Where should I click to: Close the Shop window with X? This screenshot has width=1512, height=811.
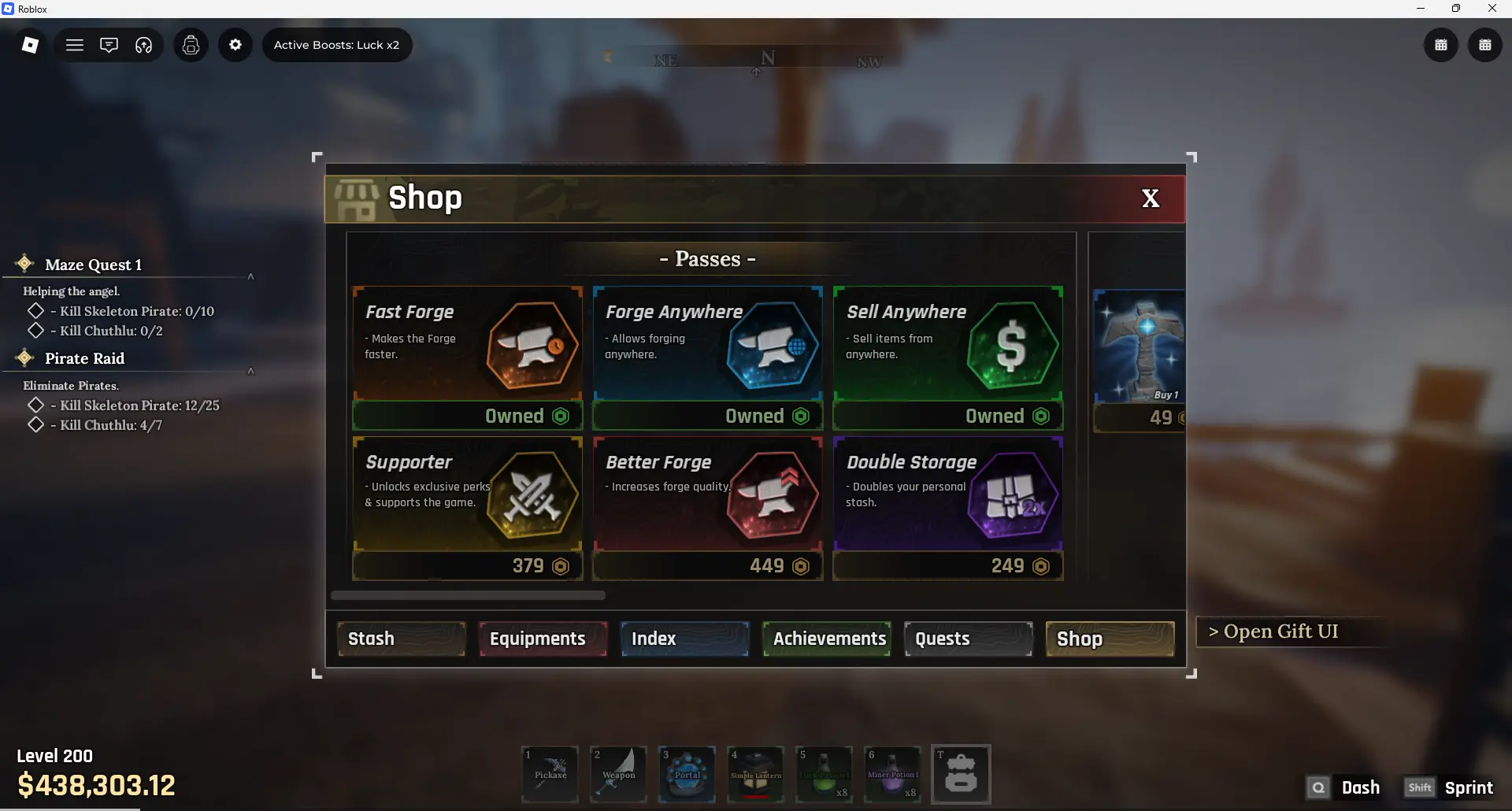pos(1151,198)
